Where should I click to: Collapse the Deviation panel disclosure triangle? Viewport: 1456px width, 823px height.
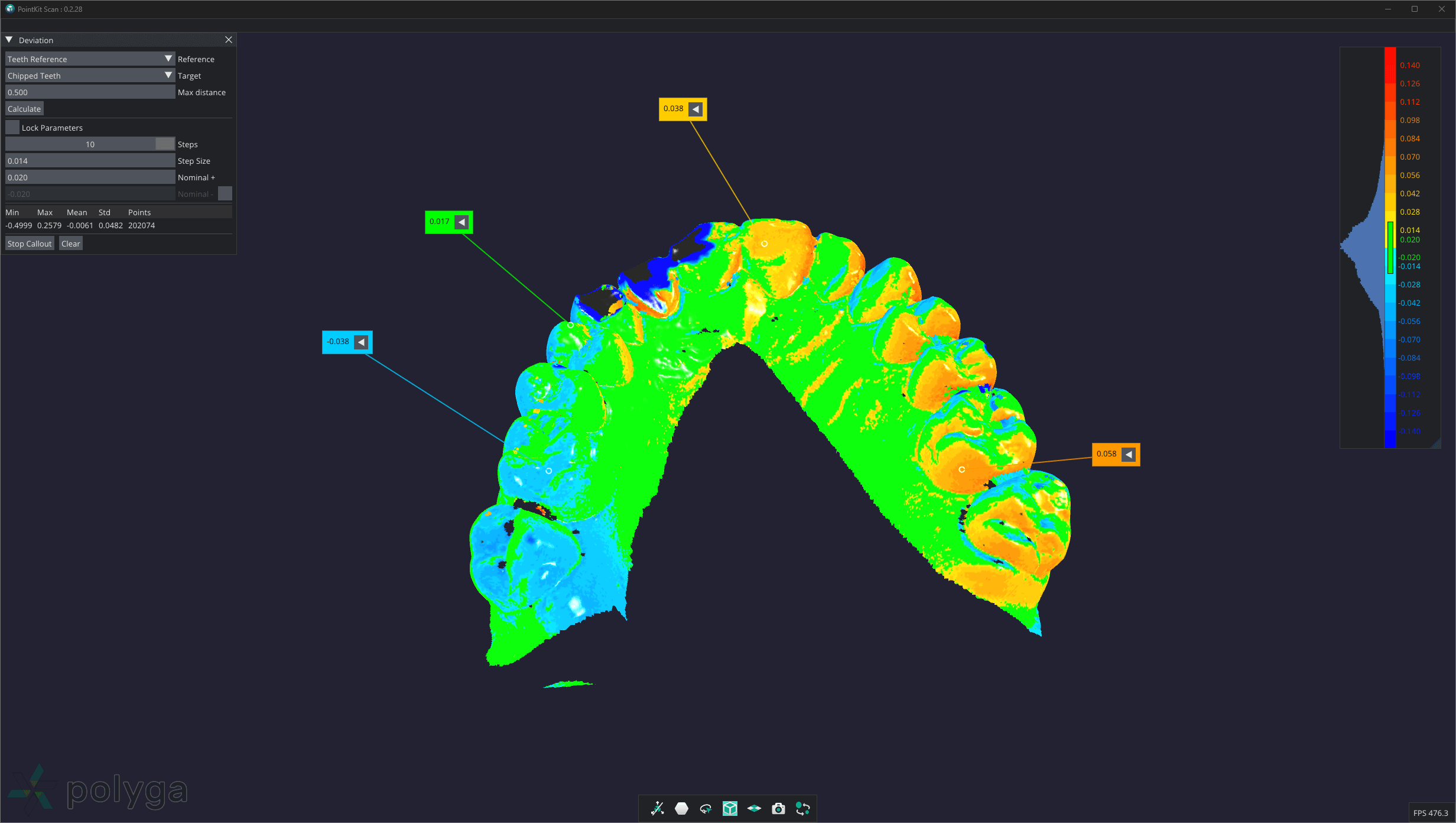[9, 40]
